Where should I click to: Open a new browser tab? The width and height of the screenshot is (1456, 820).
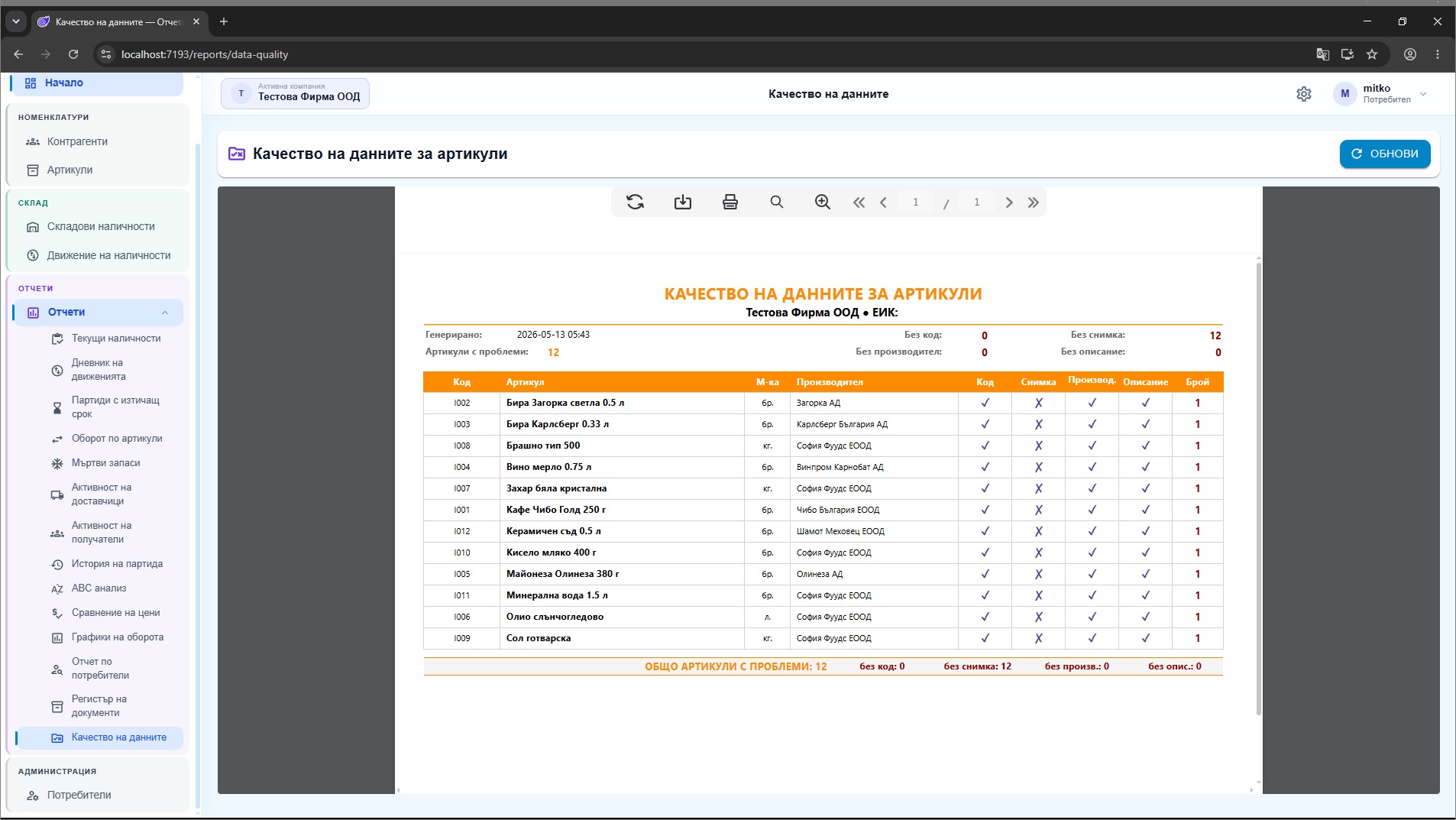tap(224, 21)
